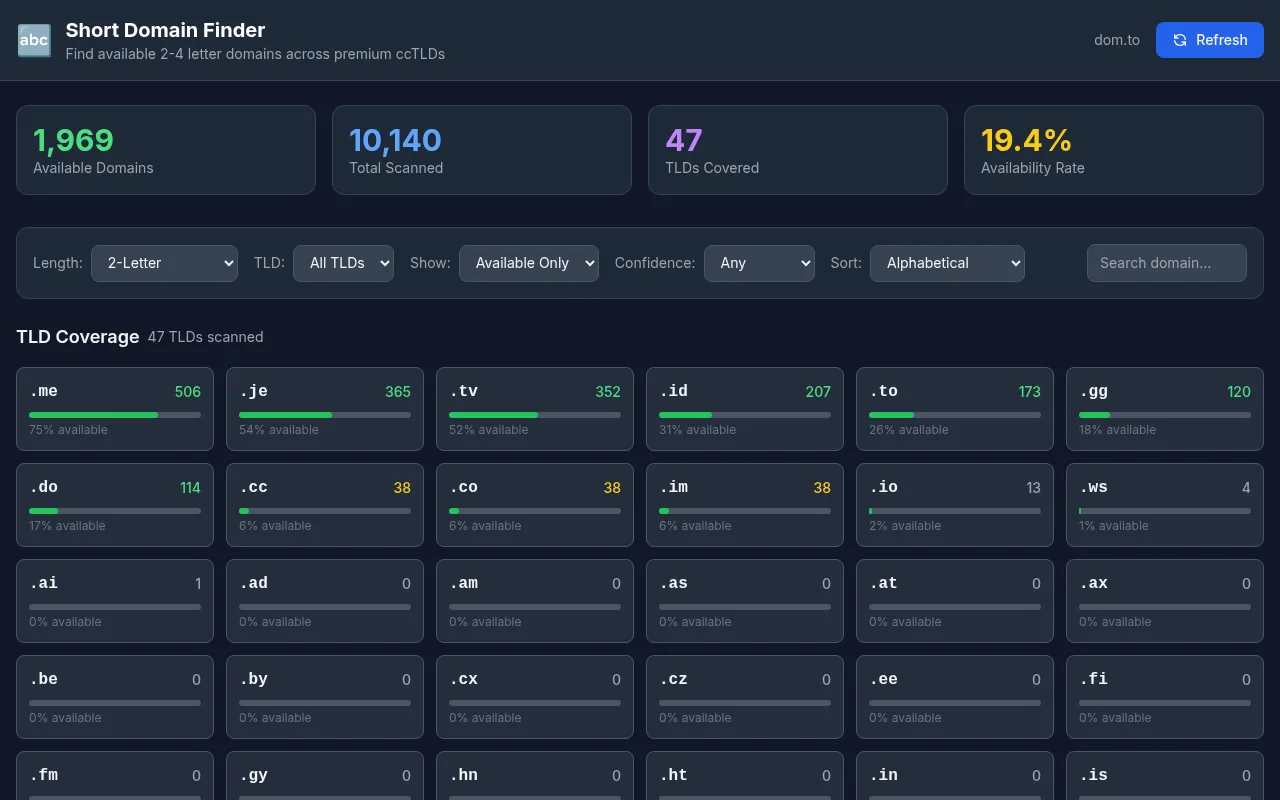This screenshot has height=800, width=1280.
Task: Click the Available Domains stat card
Action: [x=166, y=150]
